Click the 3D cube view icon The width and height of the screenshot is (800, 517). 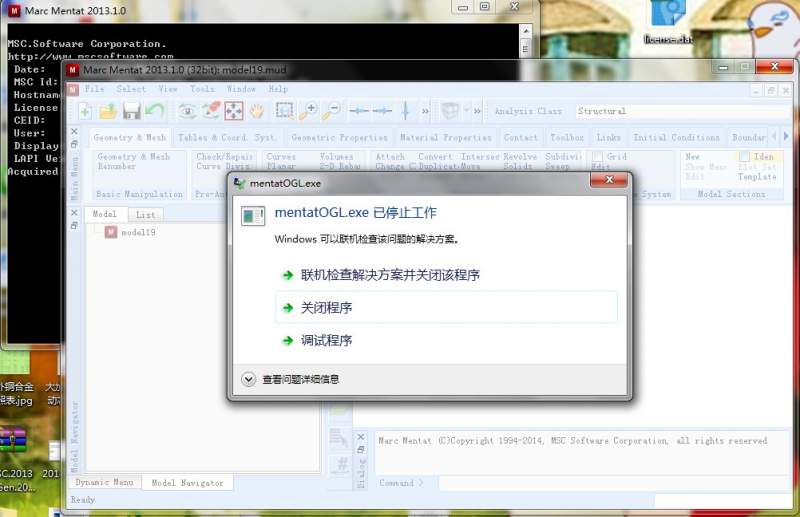tap(450, 111)
